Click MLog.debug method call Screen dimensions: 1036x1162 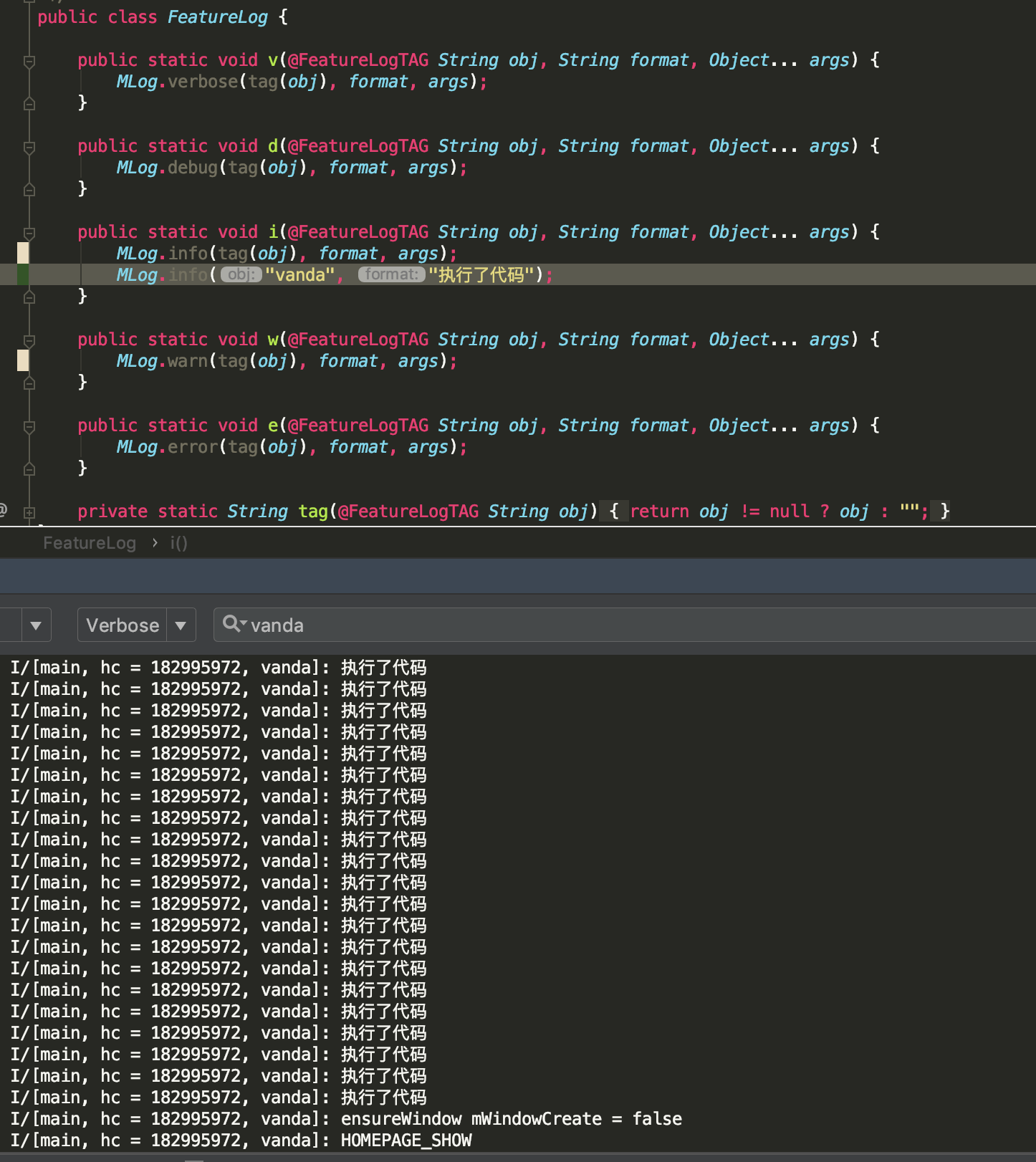[x=167, y=168]
